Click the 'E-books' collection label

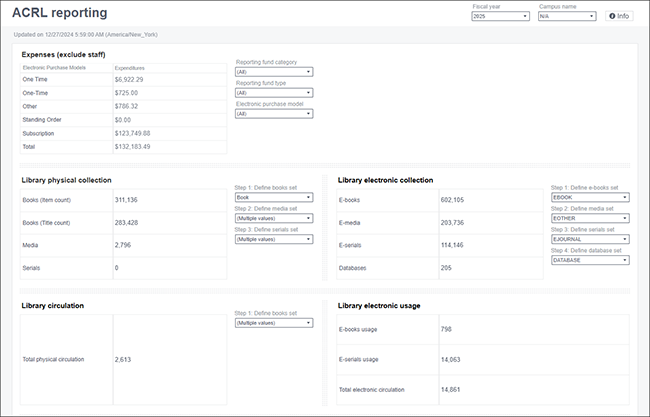coord(349,200)
